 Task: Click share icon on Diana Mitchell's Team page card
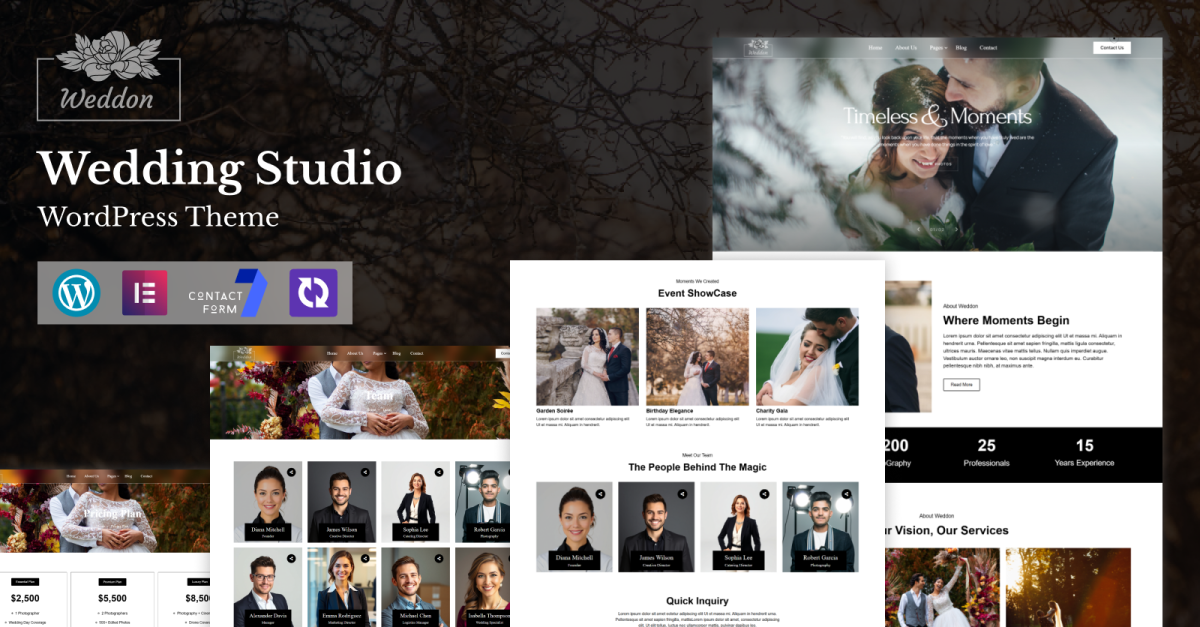pos(291,471)
